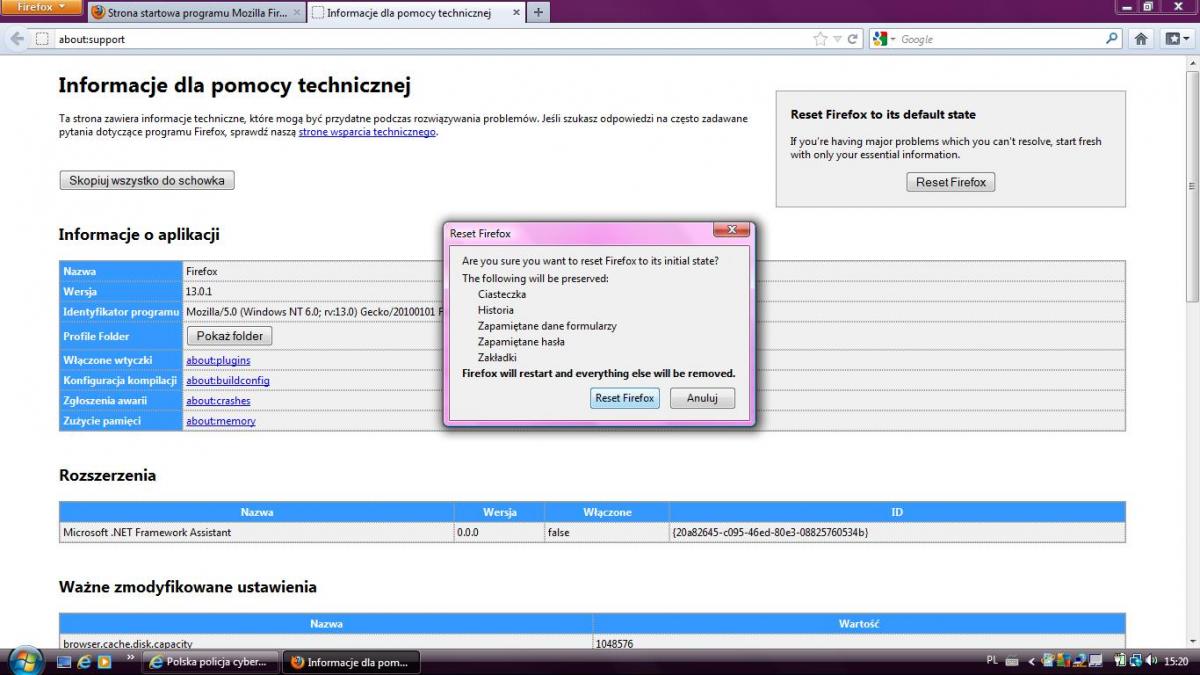This screenshot has width=1200, height=675.
Task: Select the Microsoft .NET Framework Assistant cell
Action: click(257, 532)
